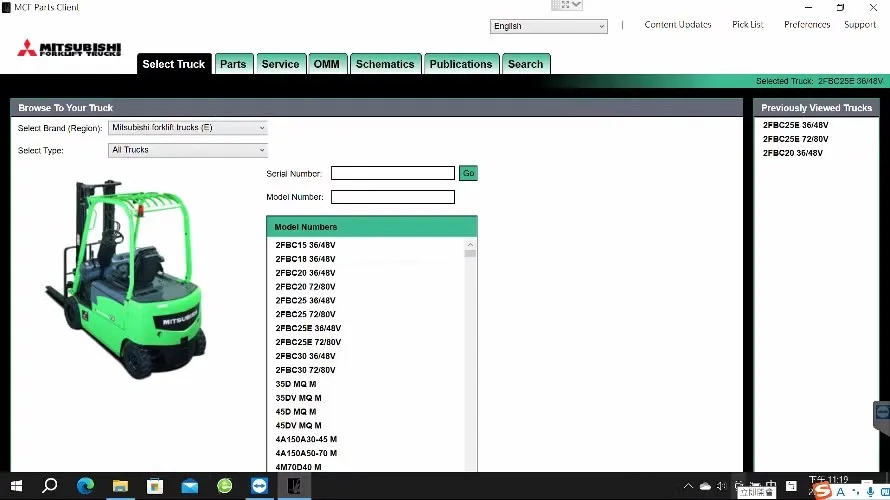
Task: Launch Microsoft Edge from taskbar
Action: coord(85,486)
